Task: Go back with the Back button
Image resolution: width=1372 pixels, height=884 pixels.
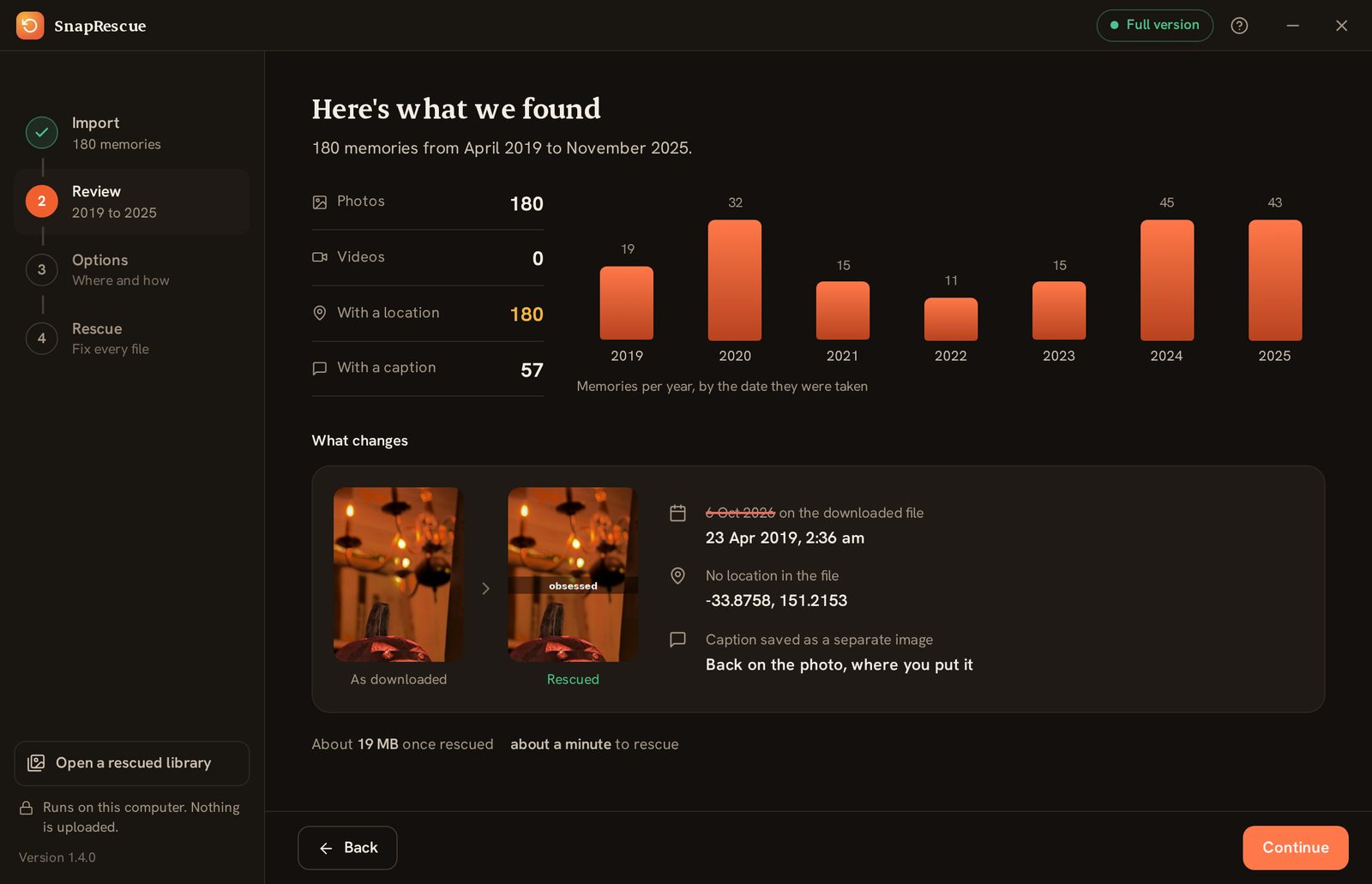Action: click(x=347, y=848)
